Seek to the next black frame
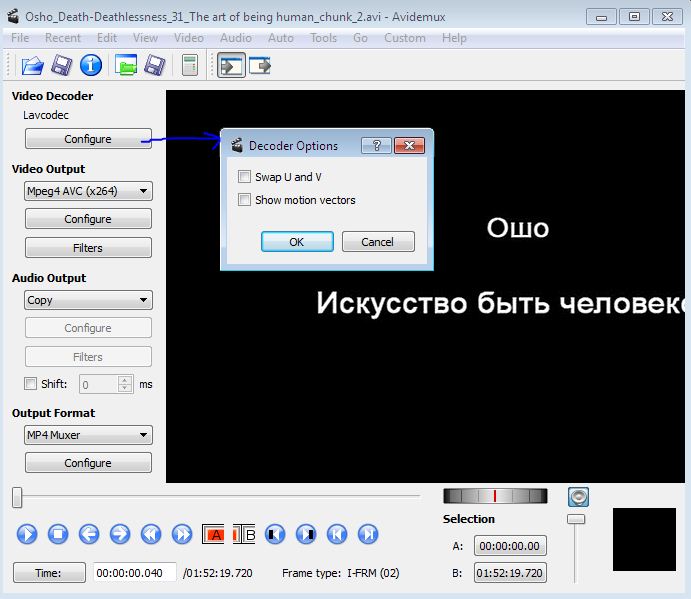 coord(306,534)
